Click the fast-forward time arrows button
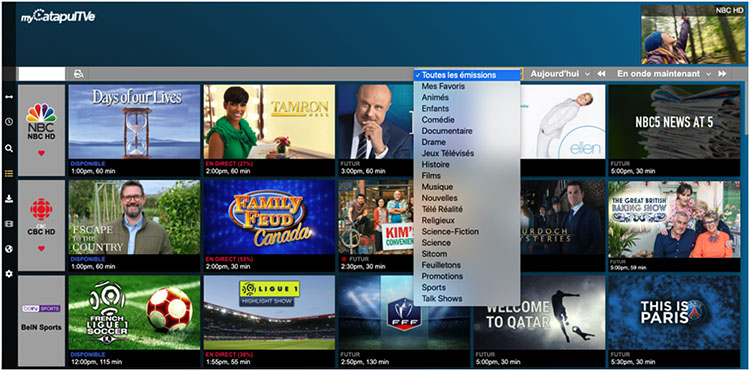 coord(722,74)
